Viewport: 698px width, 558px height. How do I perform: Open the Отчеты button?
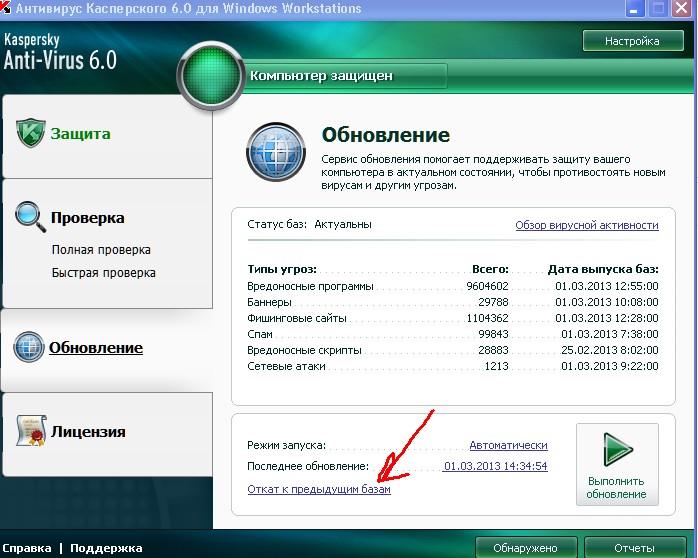click(635, 547)
